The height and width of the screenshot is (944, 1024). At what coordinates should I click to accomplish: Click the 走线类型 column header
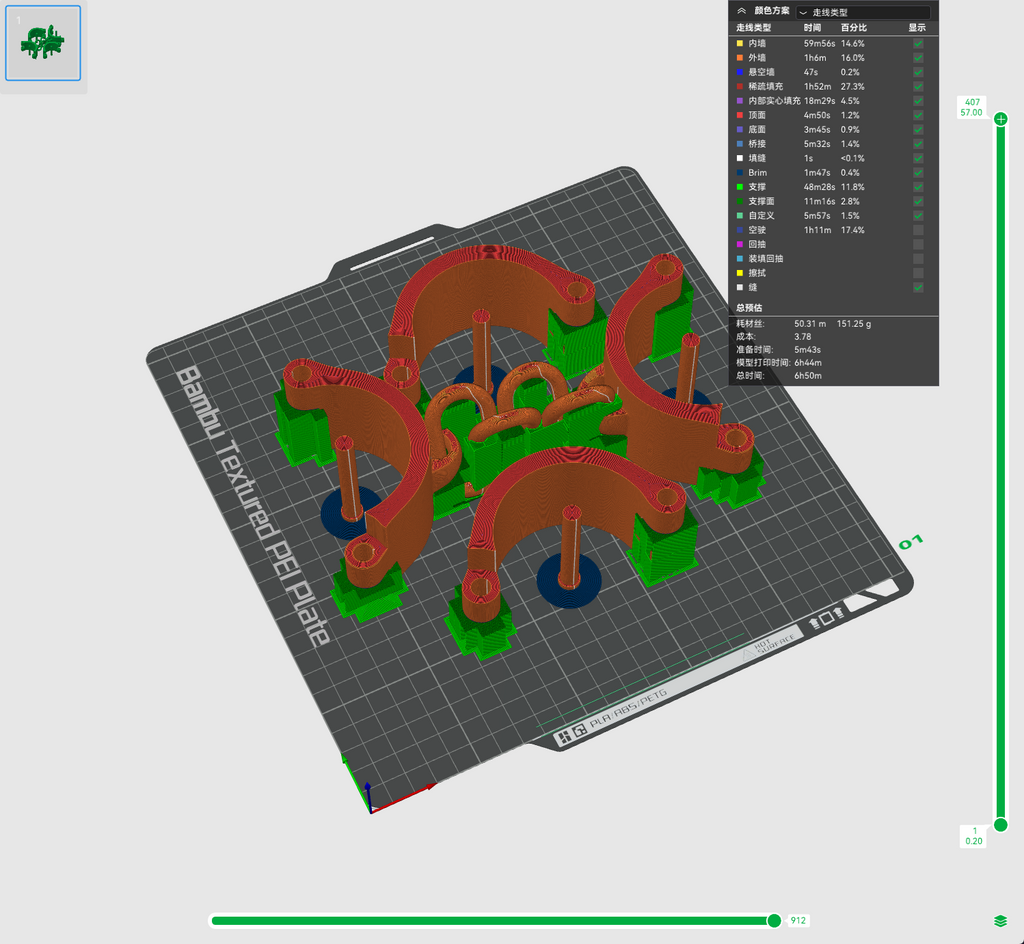click(x=754, y=28)
